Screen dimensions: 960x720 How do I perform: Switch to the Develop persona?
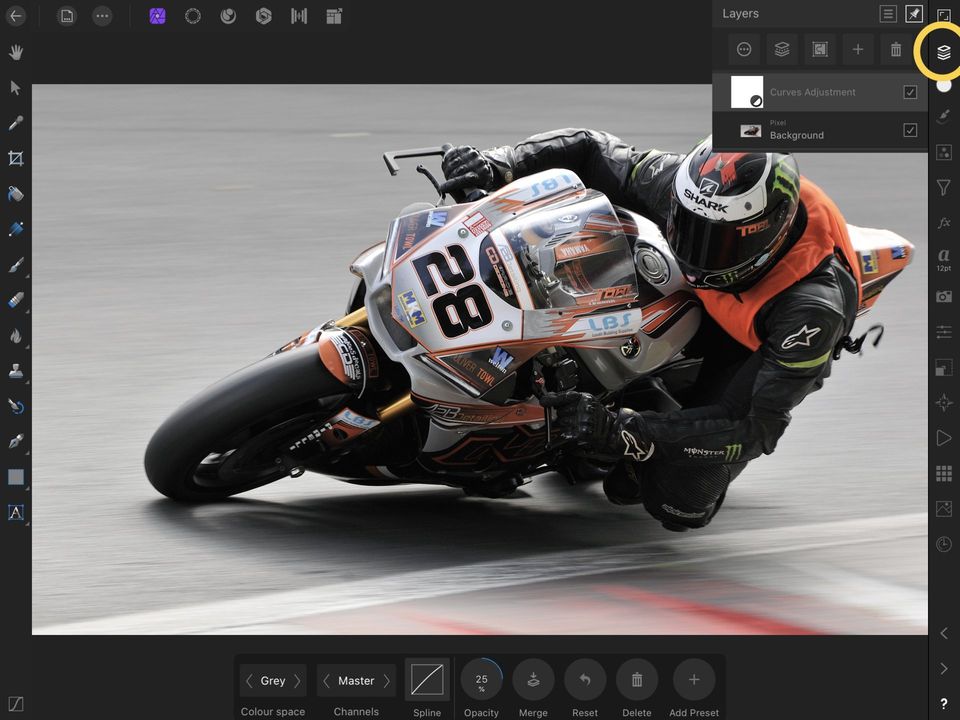263,16
